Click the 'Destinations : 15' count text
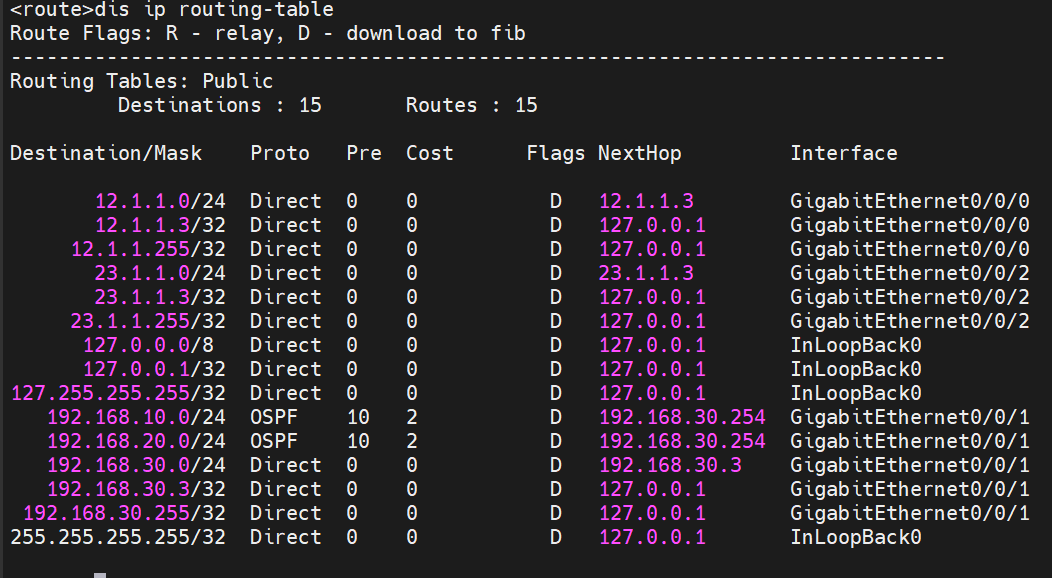The image size is (1052, 578). [x=220, y=105]
